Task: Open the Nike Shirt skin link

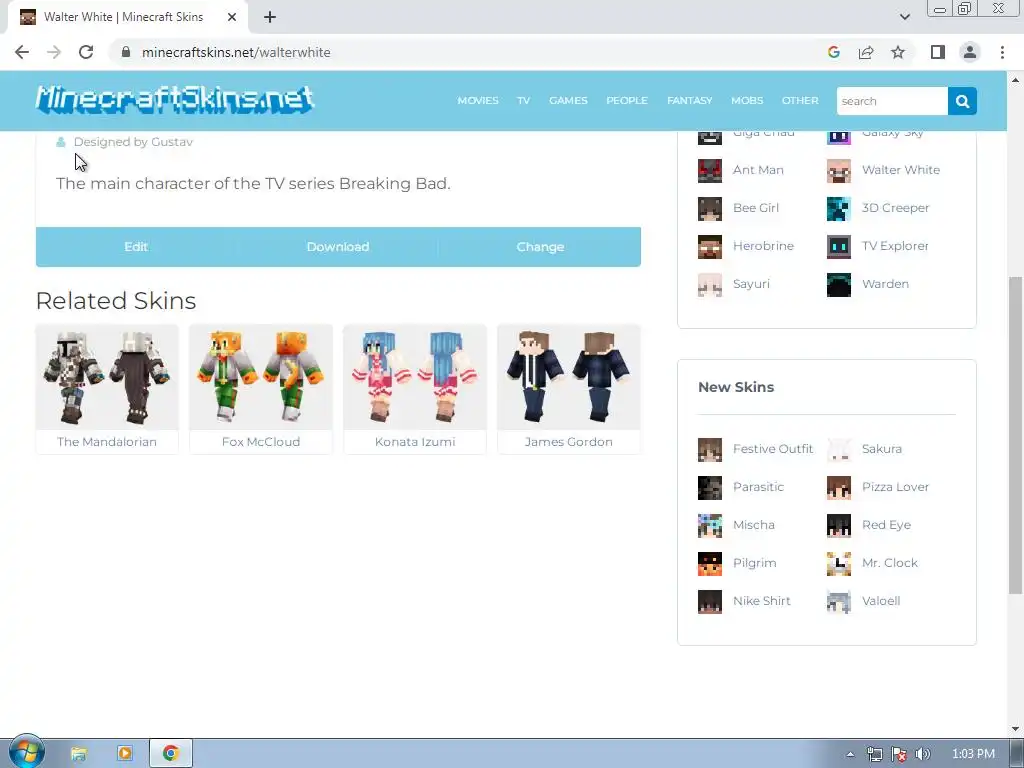Action: coord(761,601)
